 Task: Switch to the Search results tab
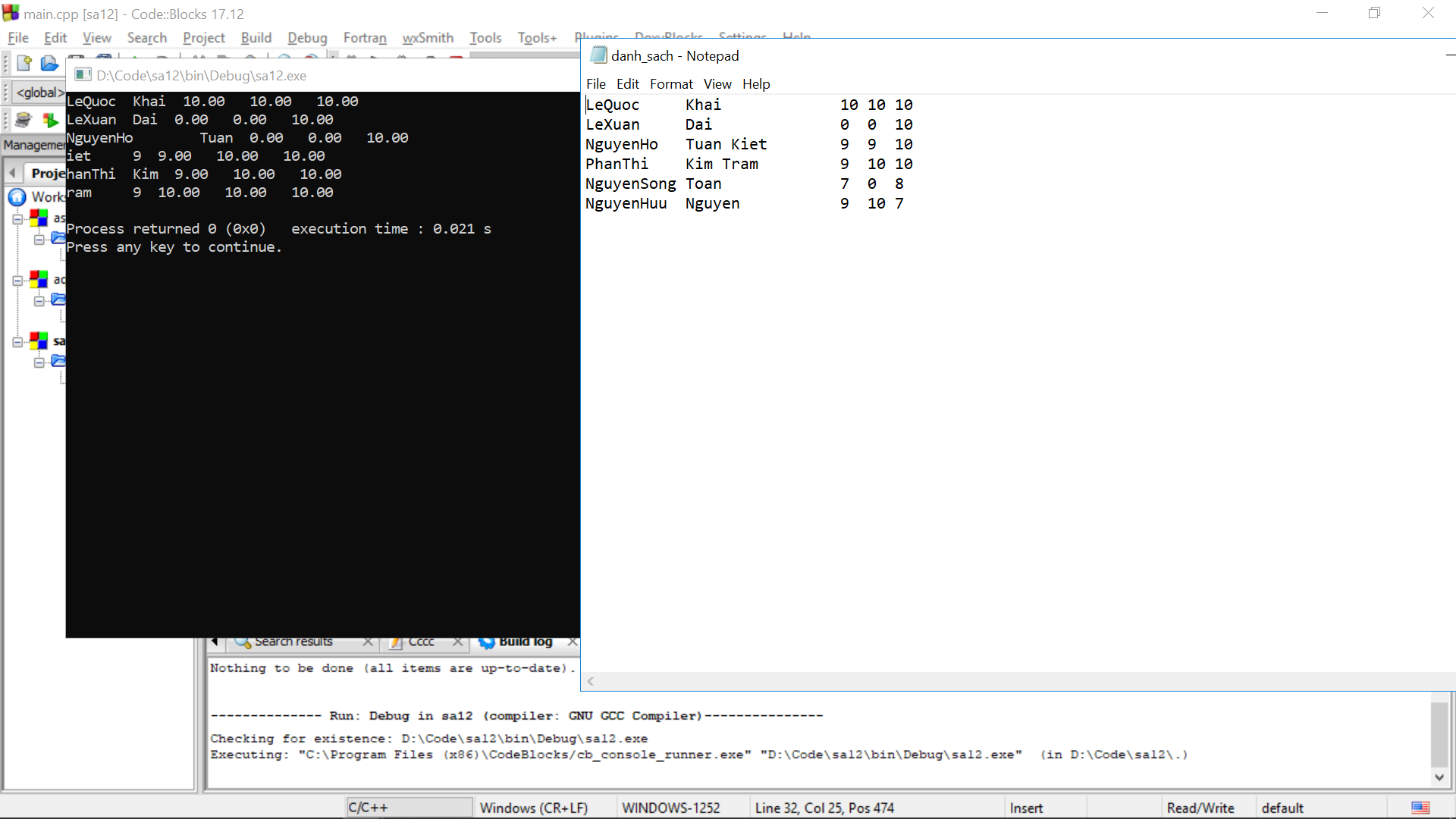pyautogui.click(x=292, y=642)
